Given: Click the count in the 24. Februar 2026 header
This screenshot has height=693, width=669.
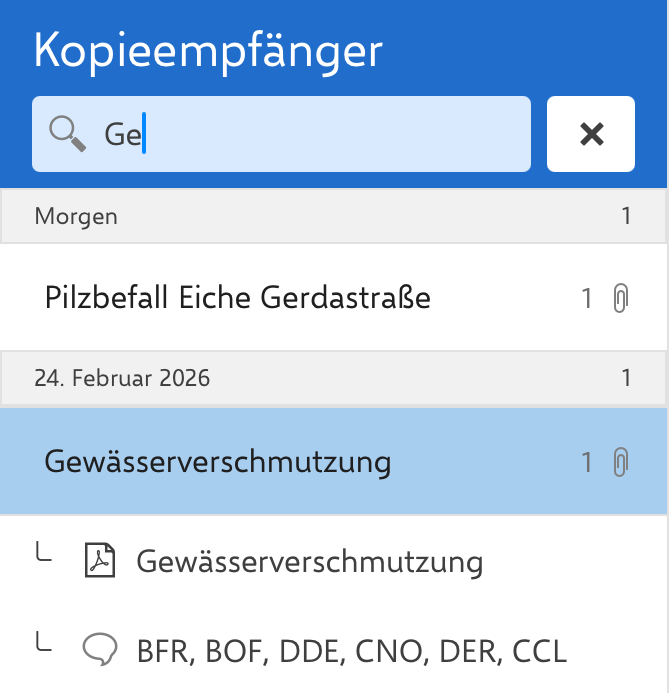Looking at the screenshot, I should click(x=626, y=379).
